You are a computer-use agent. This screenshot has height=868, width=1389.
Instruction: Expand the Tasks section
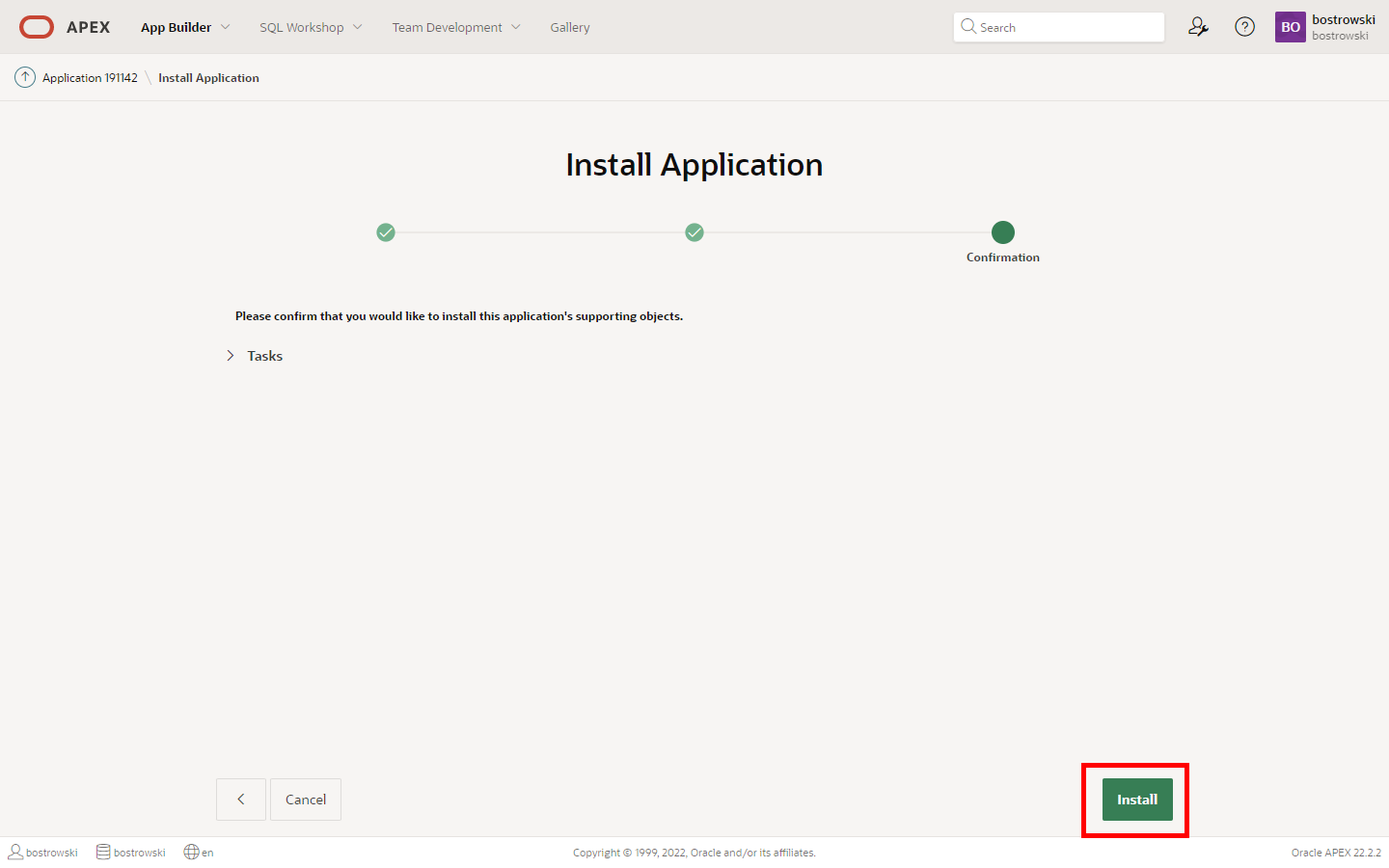coord(231,356)
